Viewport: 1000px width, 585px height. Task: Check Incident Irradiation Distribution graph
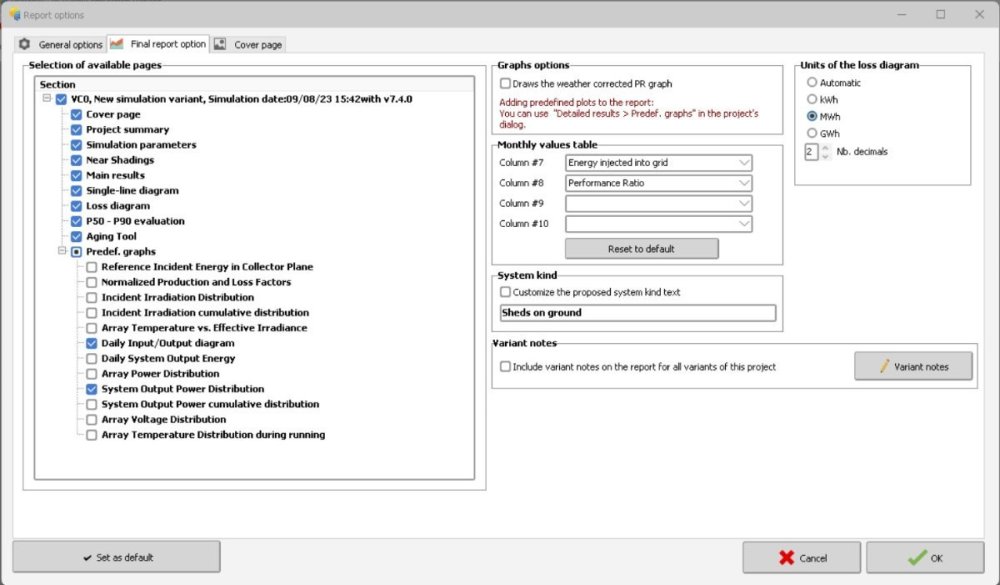[x=92, y=297]
